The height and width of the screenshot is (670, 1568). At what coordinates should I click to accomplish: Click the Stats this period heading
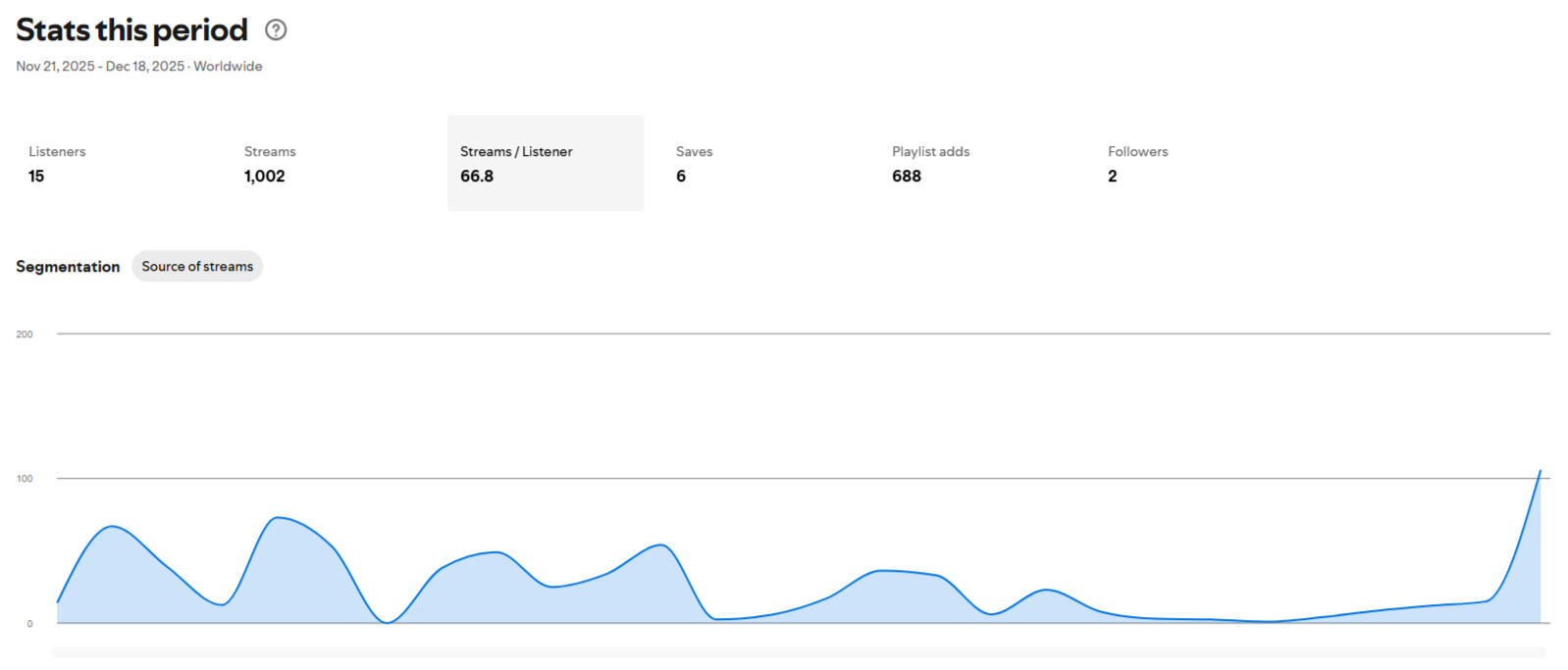pos(131,30)
